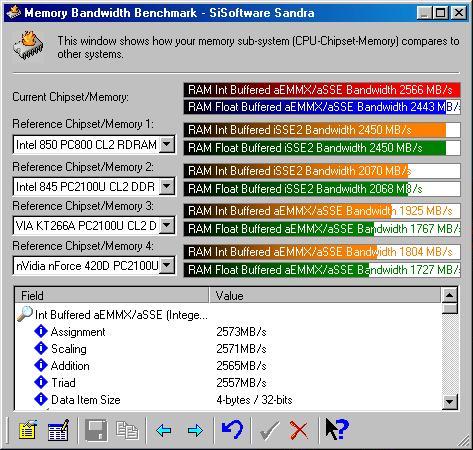Select the Assignment row in the list
The height and width of the screenshot is (450, 473).
click(x=228, y=332)
